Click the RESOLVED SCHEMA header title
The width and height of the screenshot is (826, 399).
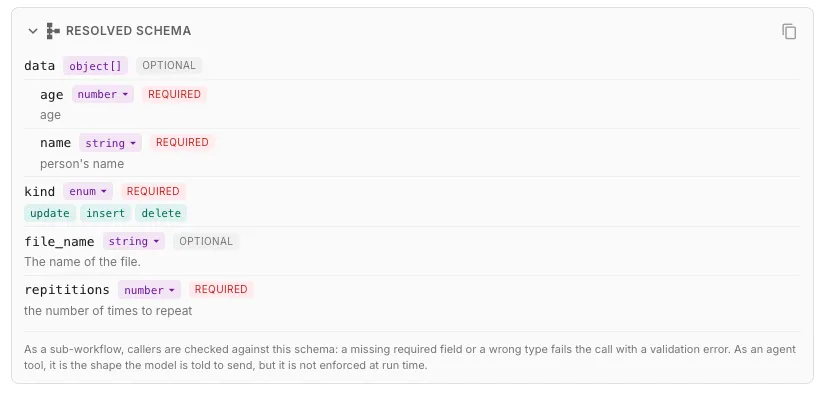pyautogui.click(x=129, y=31)
